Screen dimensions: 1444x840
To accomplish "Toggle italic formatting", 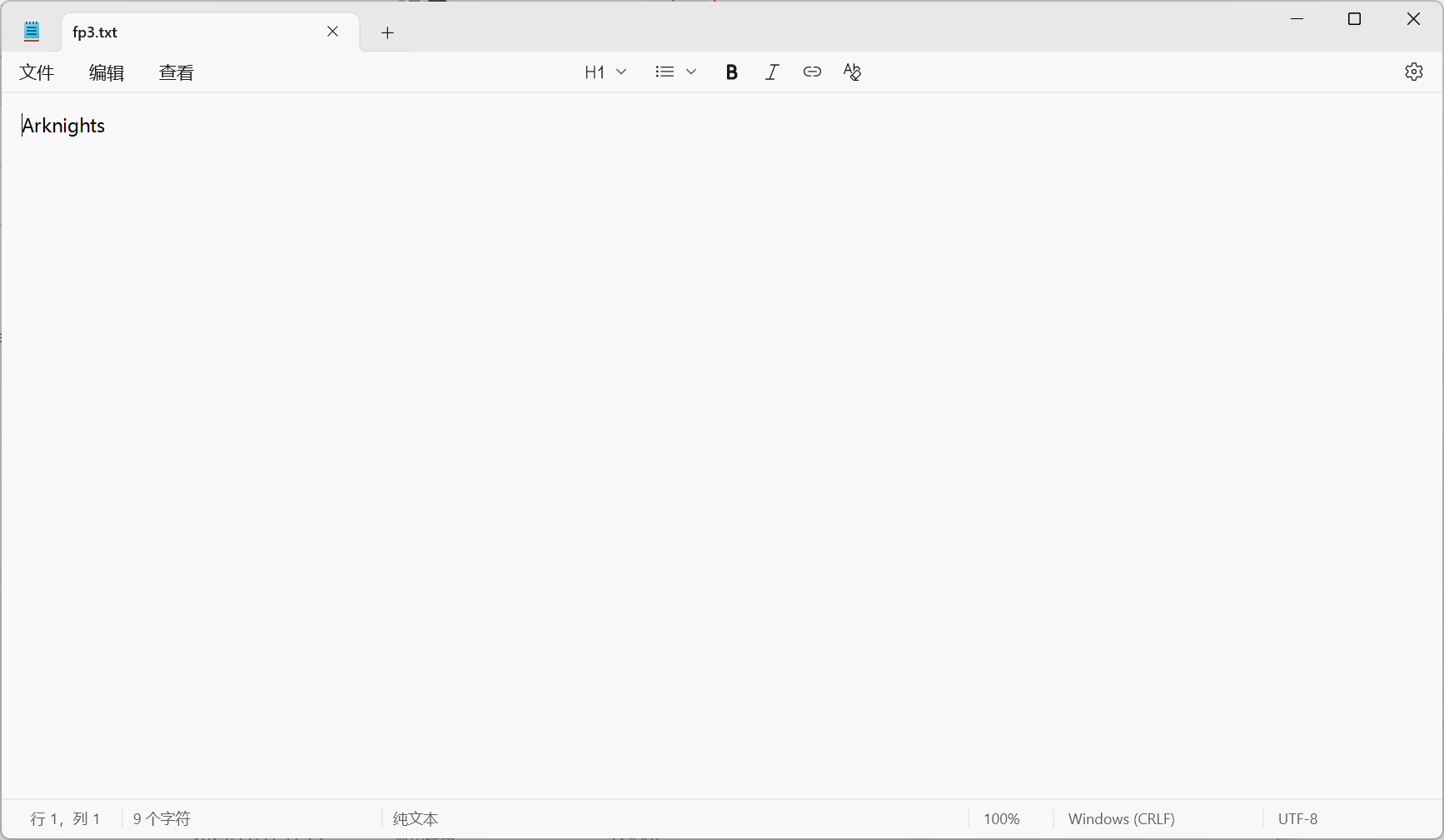I will (x=772, y=72).
